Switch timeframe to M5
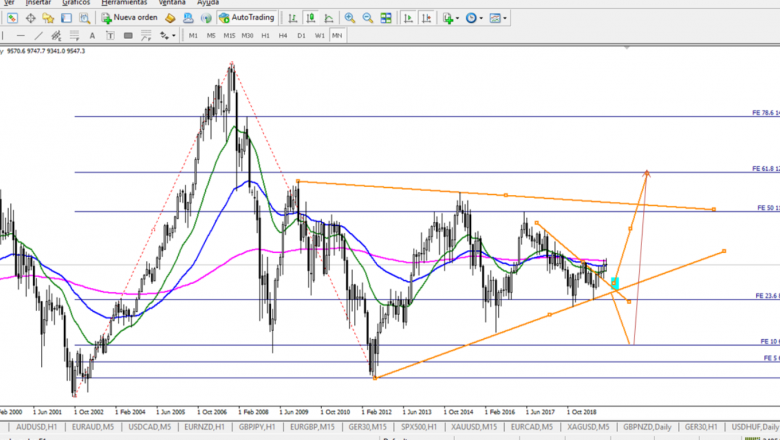This screenshot has height=440, width=780. click(x=211, y=36)
